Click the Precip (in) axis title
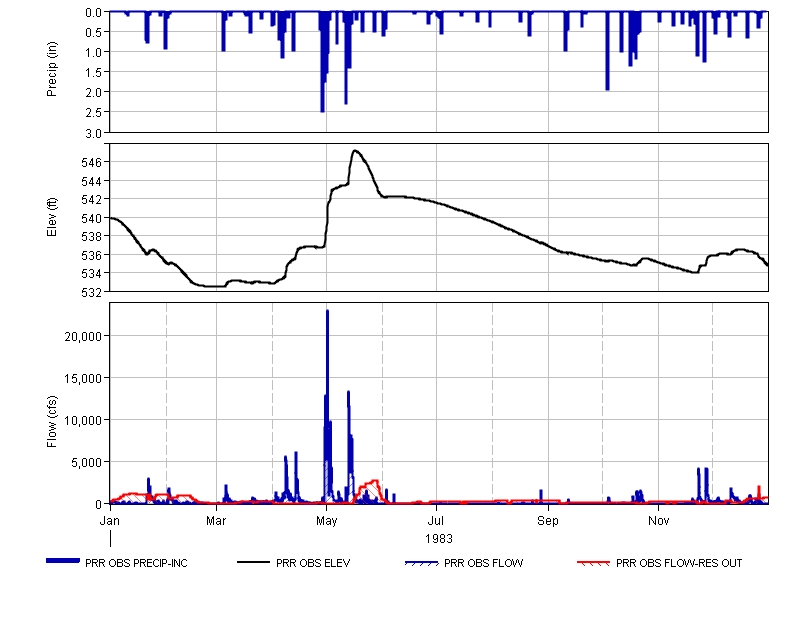Screen dimensions: 800x627 click(53, 71)
